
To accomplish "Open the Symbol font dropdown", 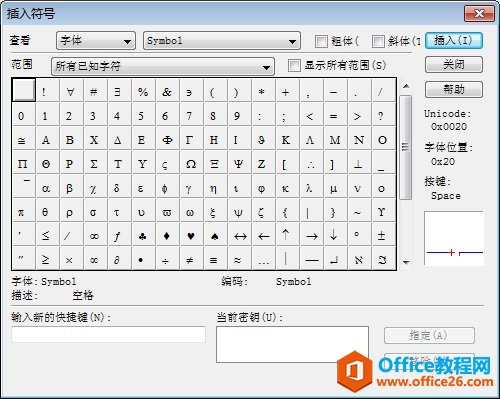I will (x=222, y=41).
